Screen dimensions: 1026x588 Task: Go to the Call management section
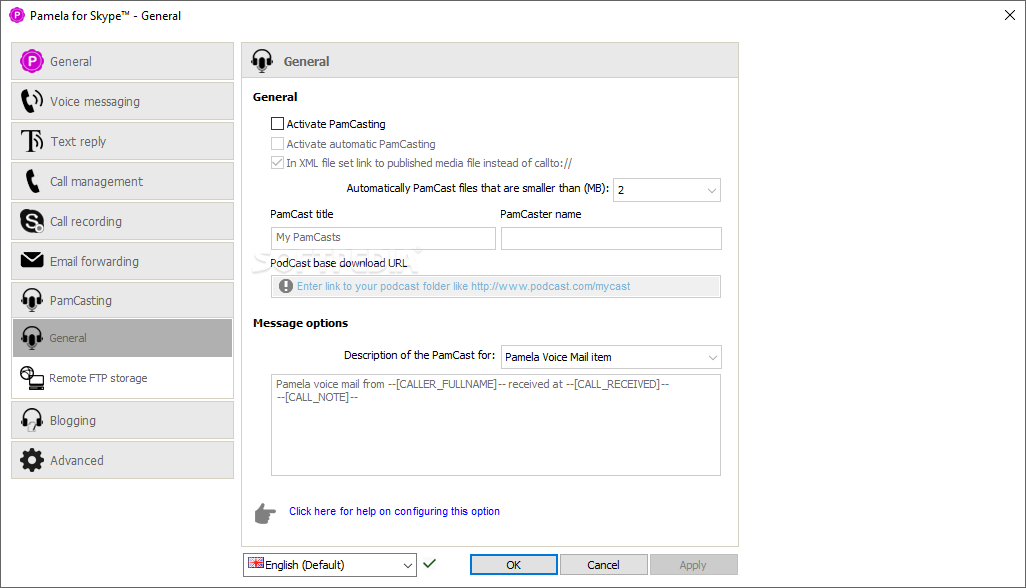pyautogui.click(x=122, y=181)
